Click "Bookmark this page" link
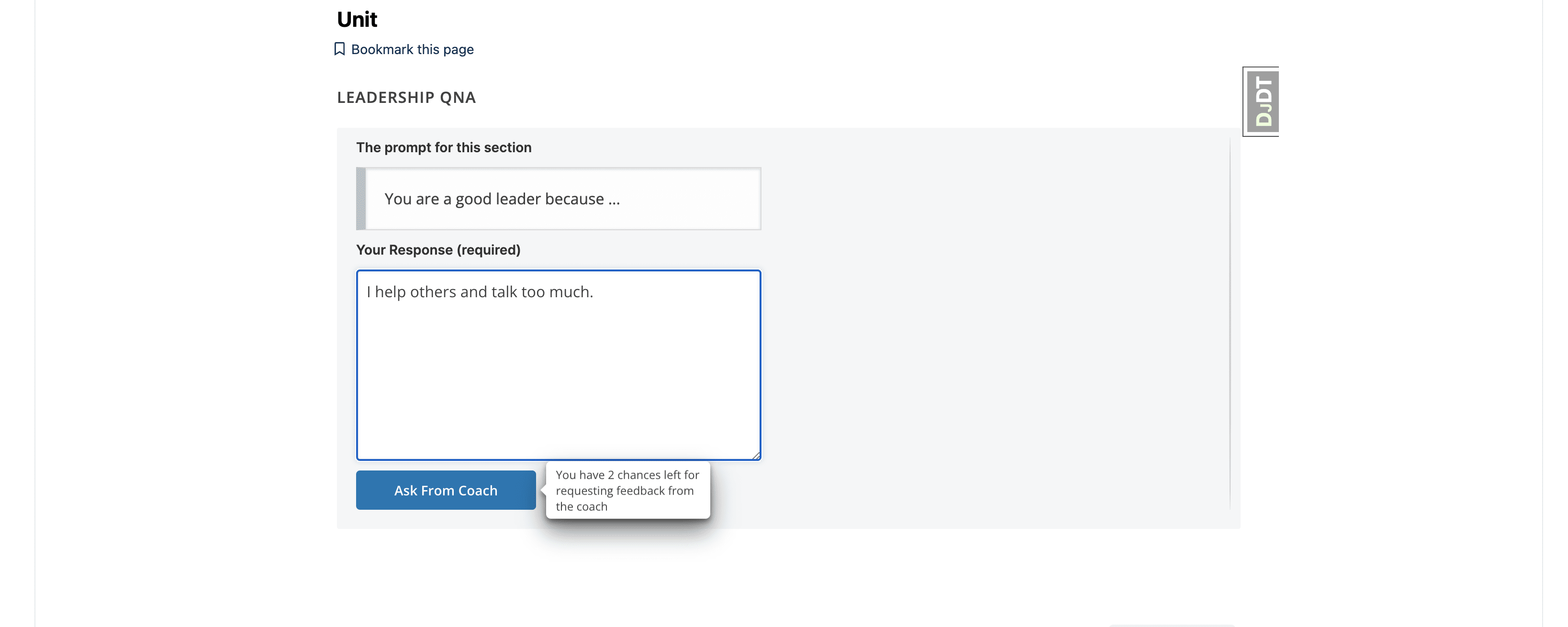 [412, 49]
